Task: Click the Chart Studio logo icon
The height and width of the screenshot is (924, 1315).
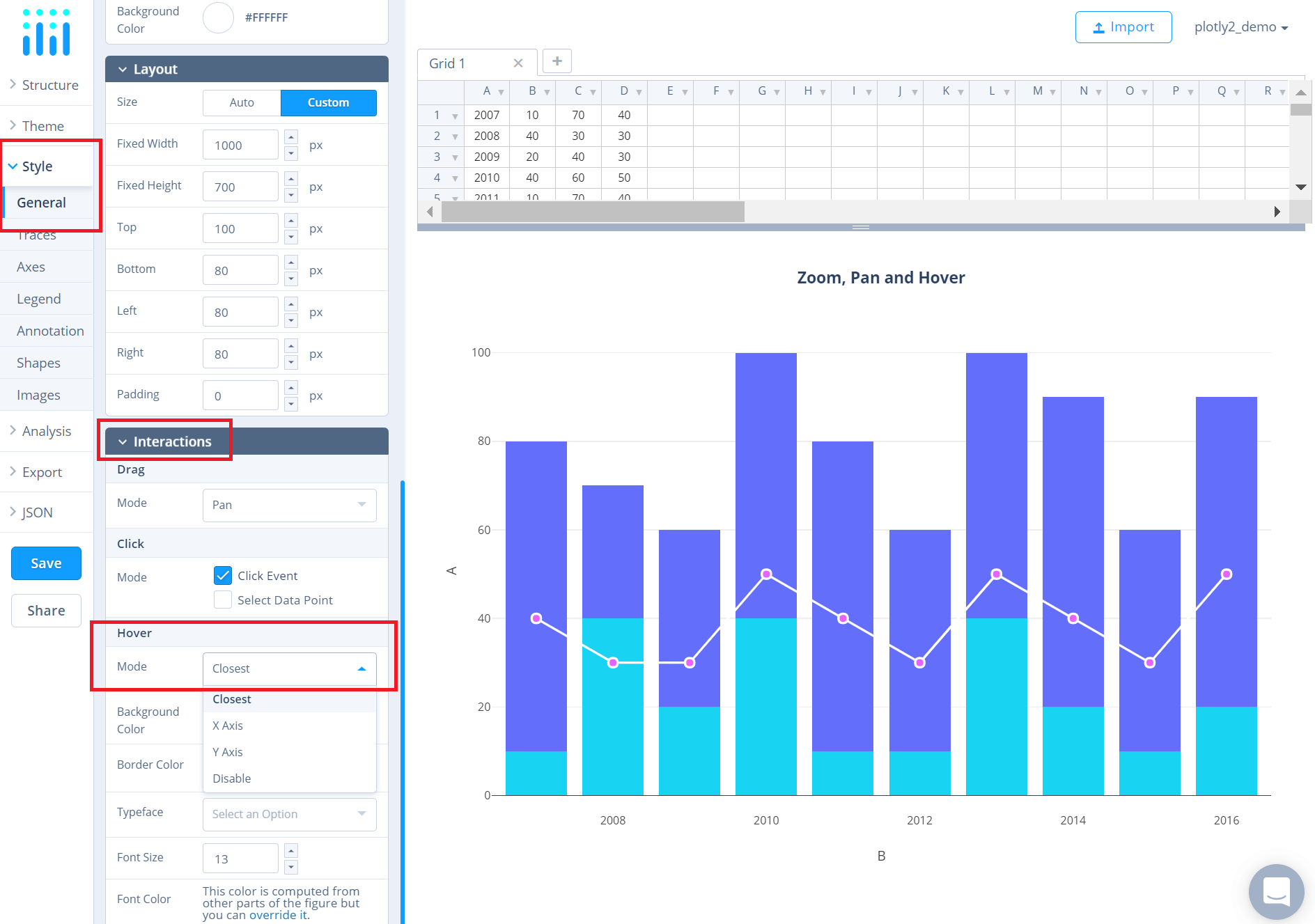Action: click(x=46, y=32)
